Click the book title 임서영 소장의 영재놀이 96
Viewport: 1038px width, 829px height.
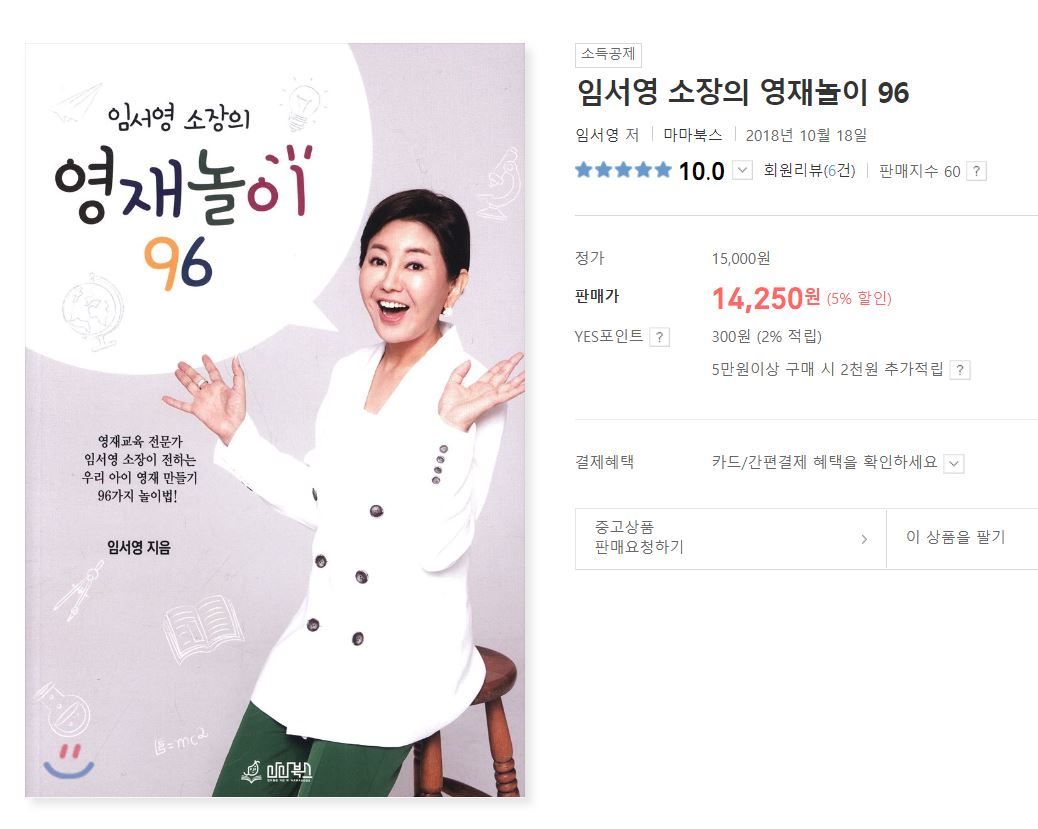point(742,92)
